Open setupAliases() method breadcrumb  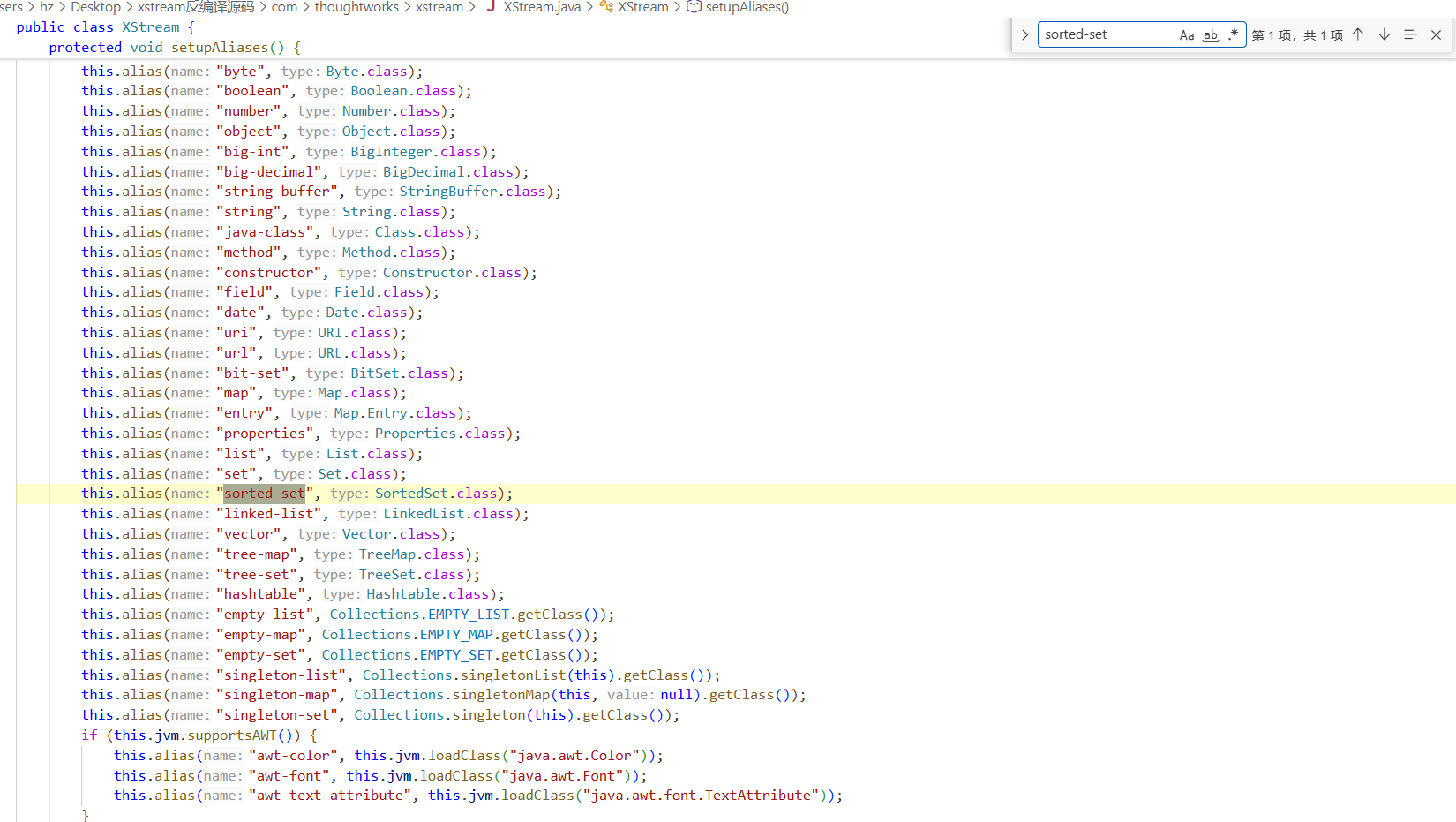click(x=747, y=7)
